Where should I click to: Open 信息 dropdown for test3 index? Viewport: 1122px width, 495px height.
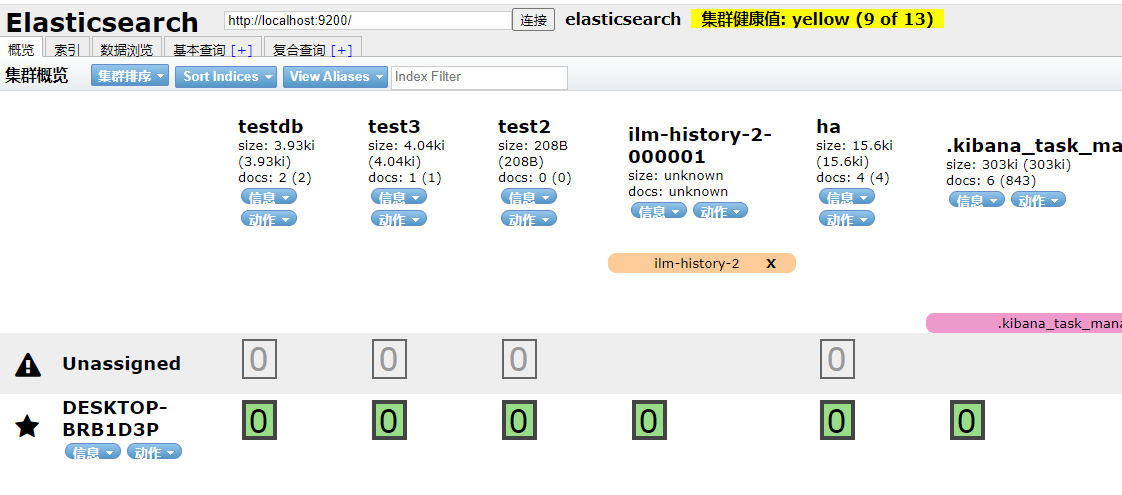click(x=399, y=197)
